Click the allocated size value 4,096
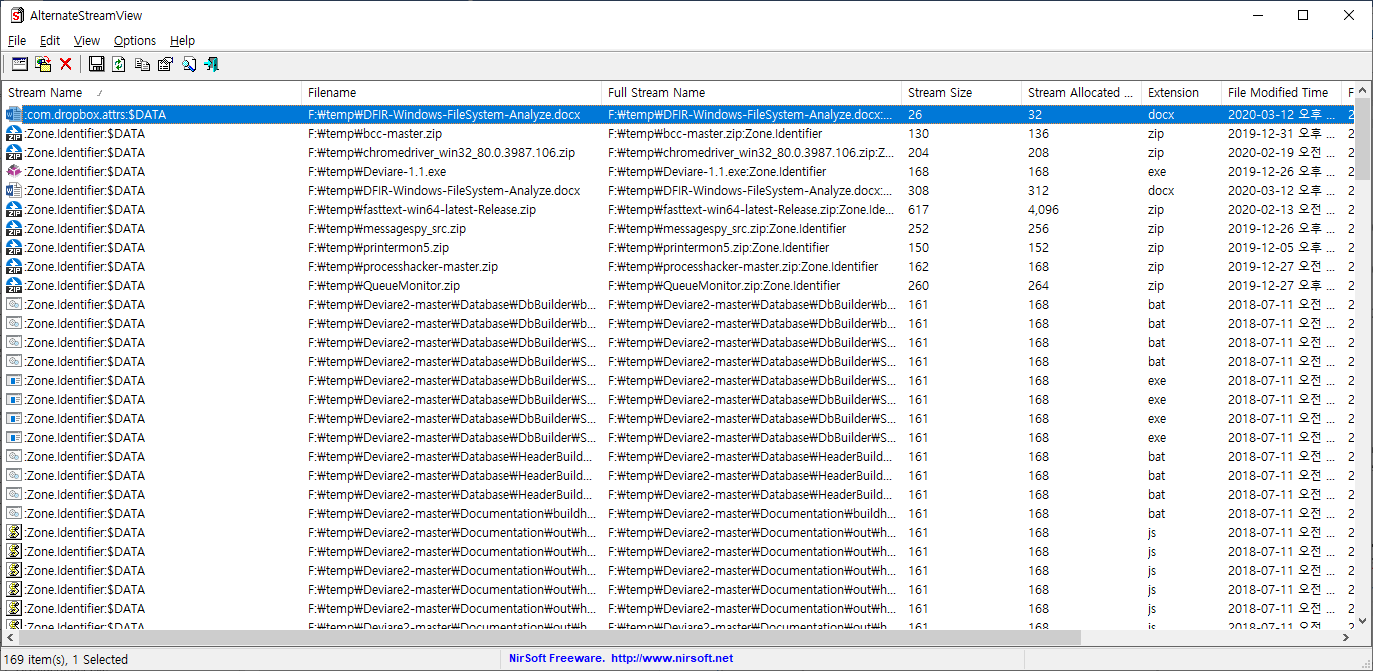 click(x=1044, y=209)
